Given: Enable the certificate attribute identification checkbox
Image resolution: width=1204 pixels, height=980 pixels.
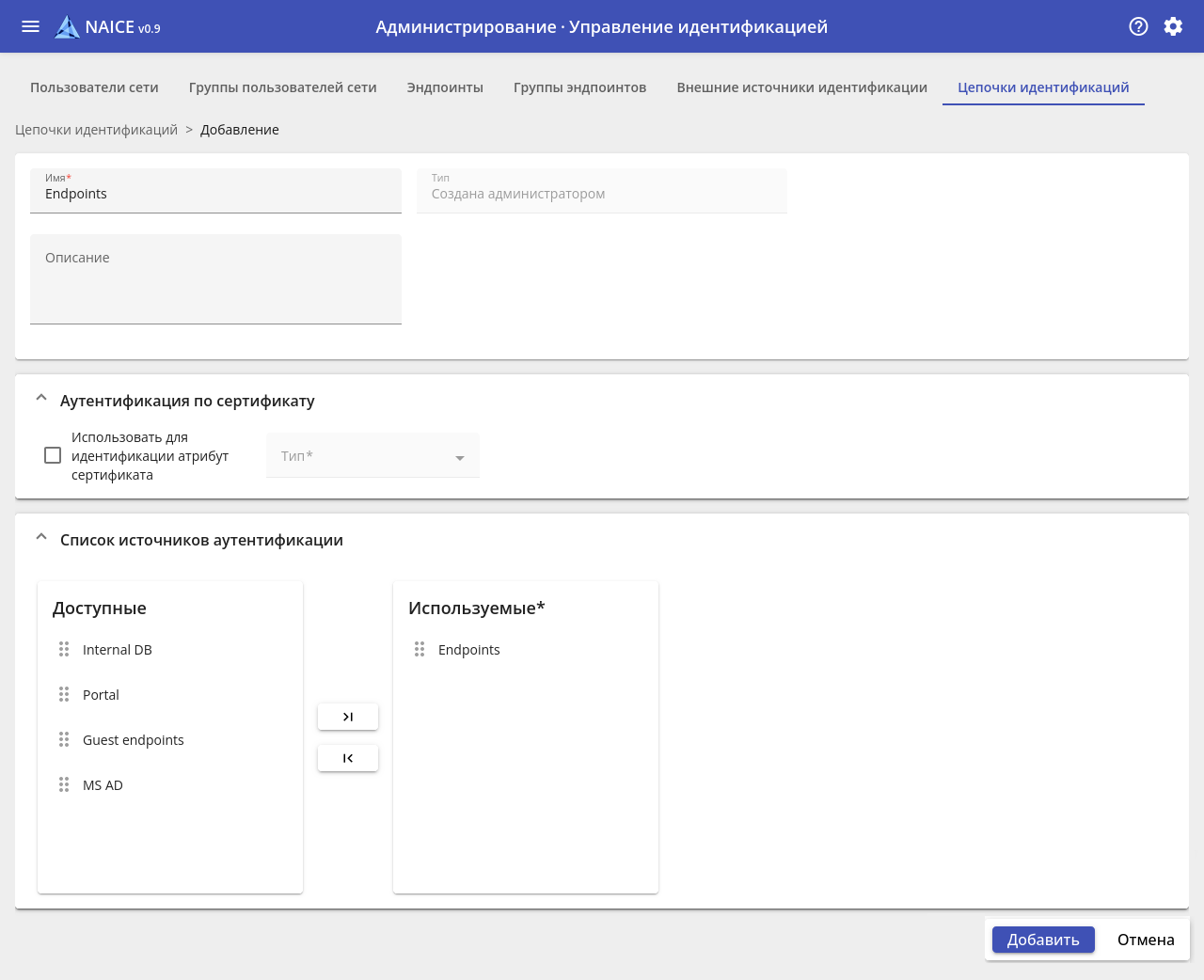Looking at the screenshot, I should pyautogui.click(x=53, y=455).
